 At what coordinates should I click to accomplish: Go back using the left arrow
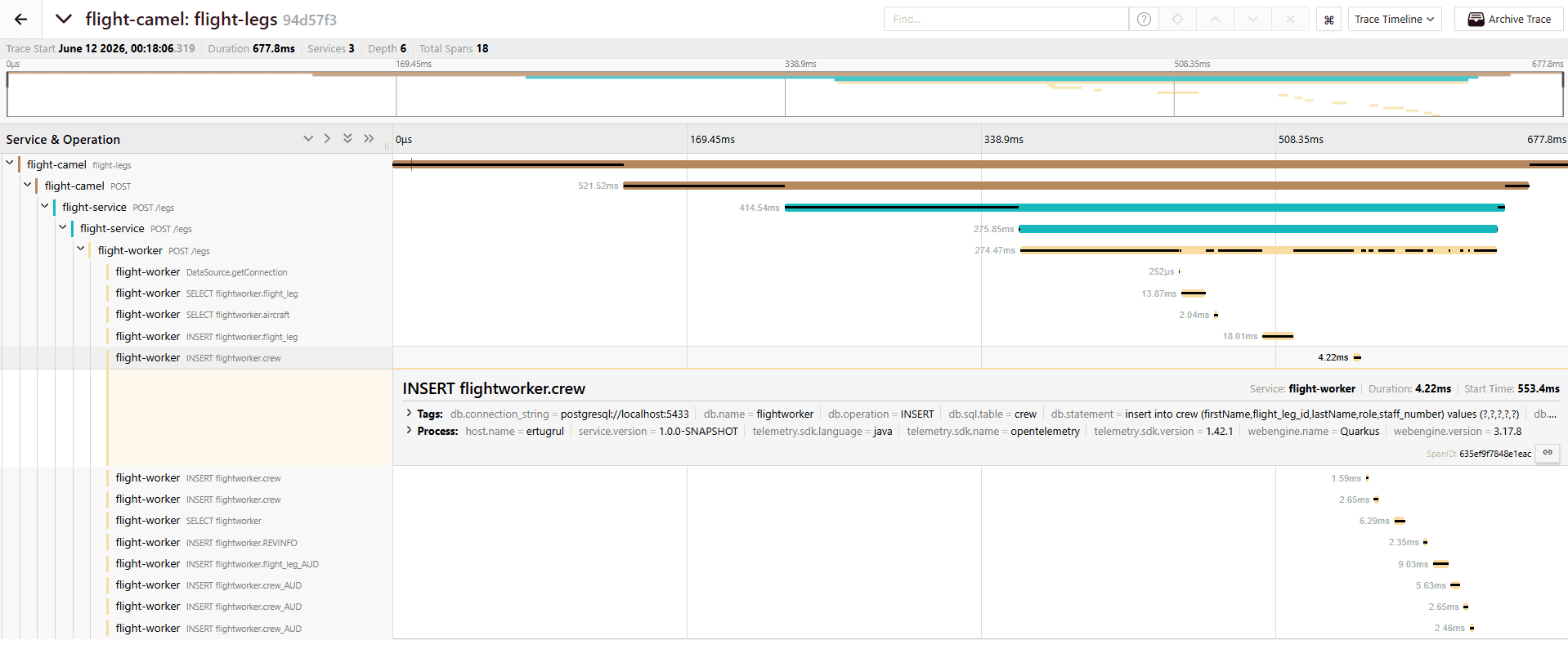coord(21,19)
